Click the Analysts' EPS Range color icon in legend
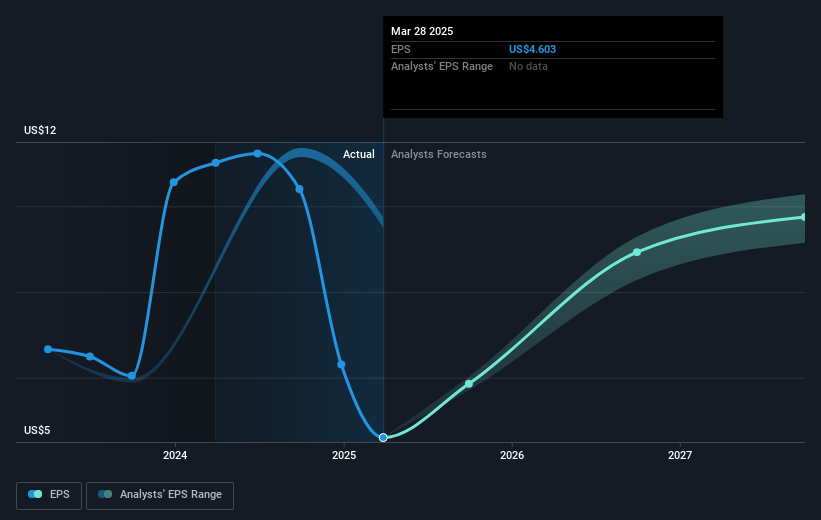The width and height of the screenshot is (821, 520). (x=105, y=494)
